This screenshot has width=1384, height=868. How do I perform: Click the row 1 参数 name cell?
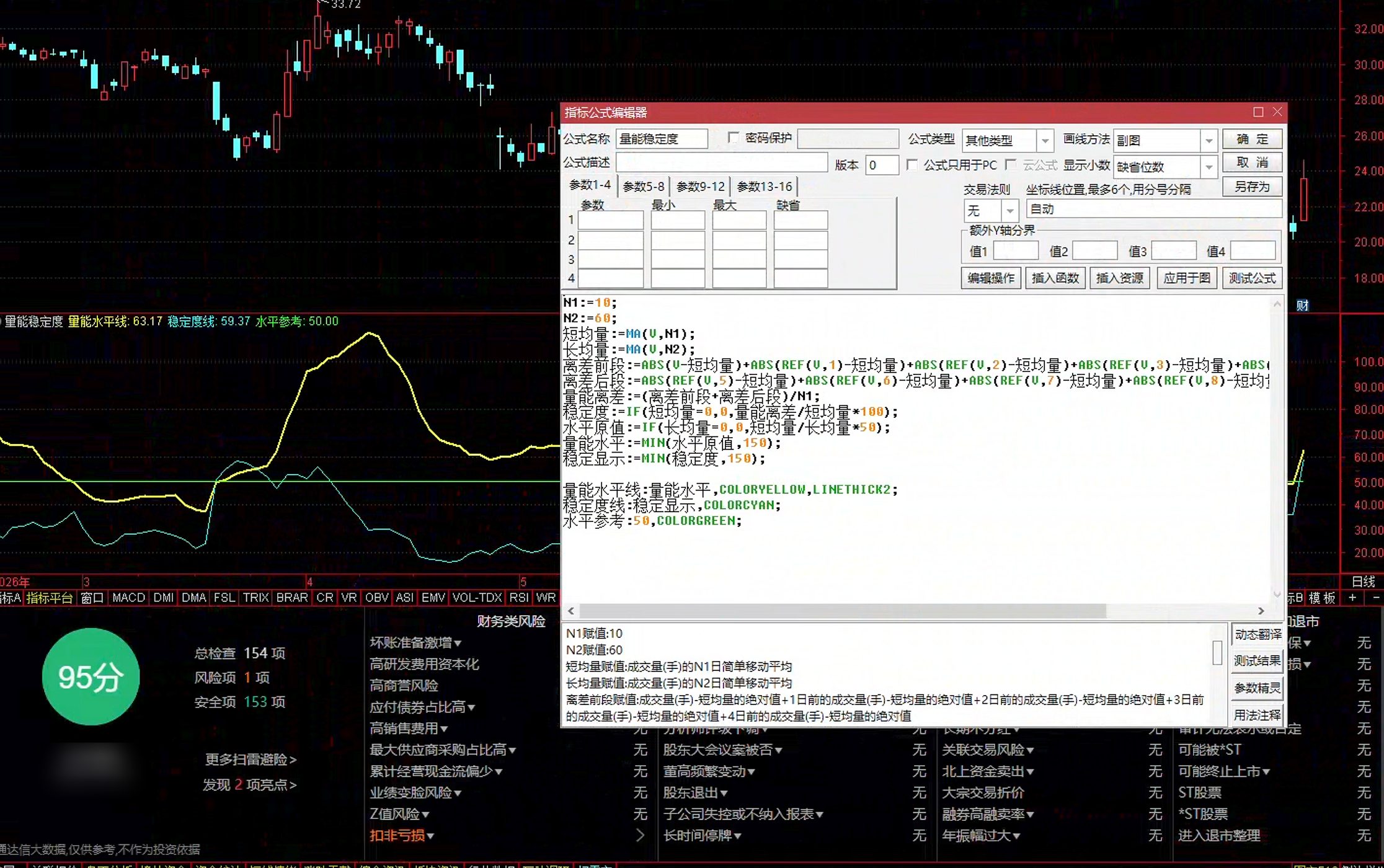coord(610,220)
